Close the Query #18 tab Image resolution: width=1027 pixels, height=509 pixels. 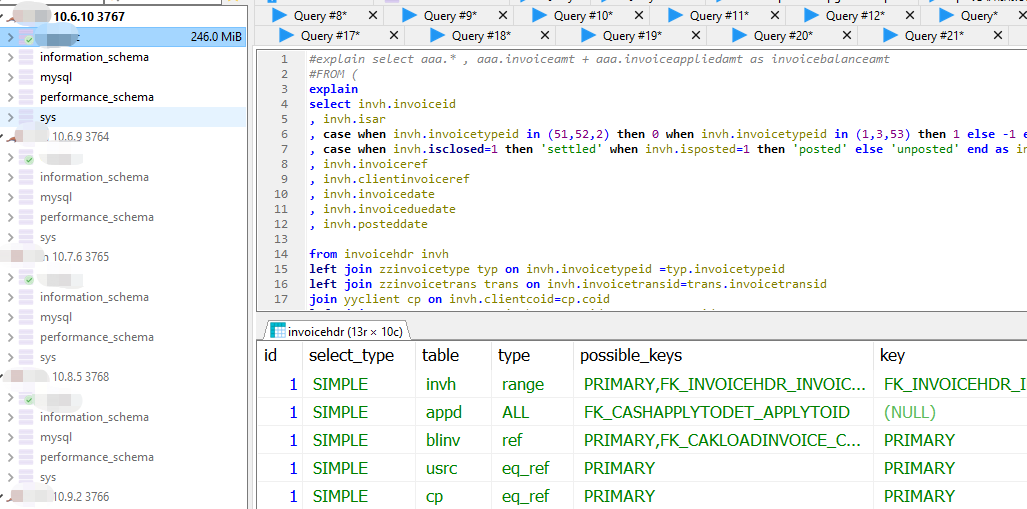(x=545, y=35)
